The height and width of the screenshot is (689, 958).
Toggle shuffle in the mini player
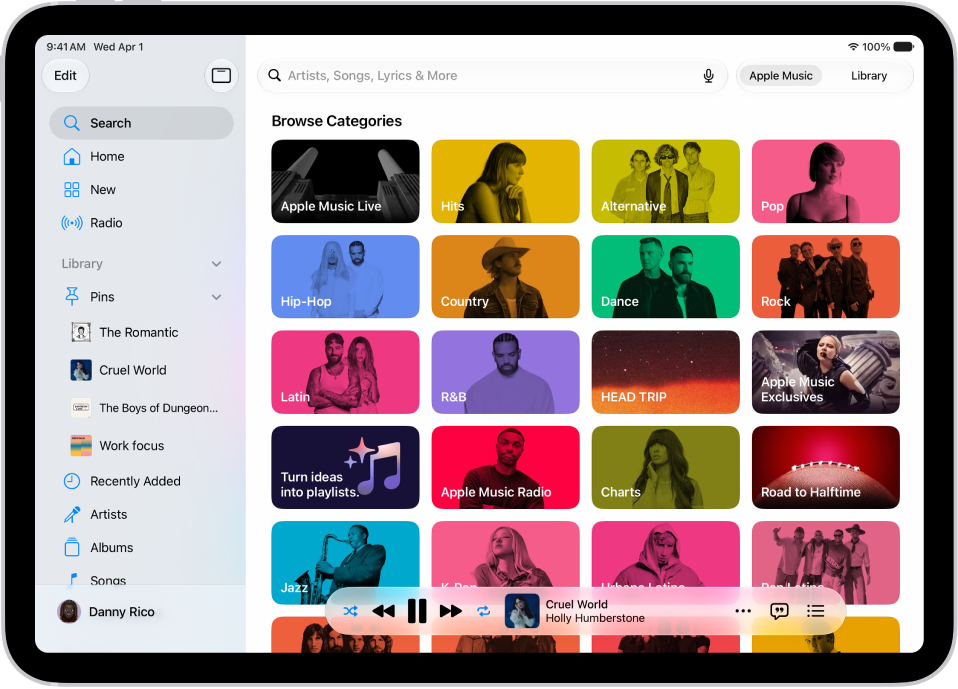click(350, 611)
